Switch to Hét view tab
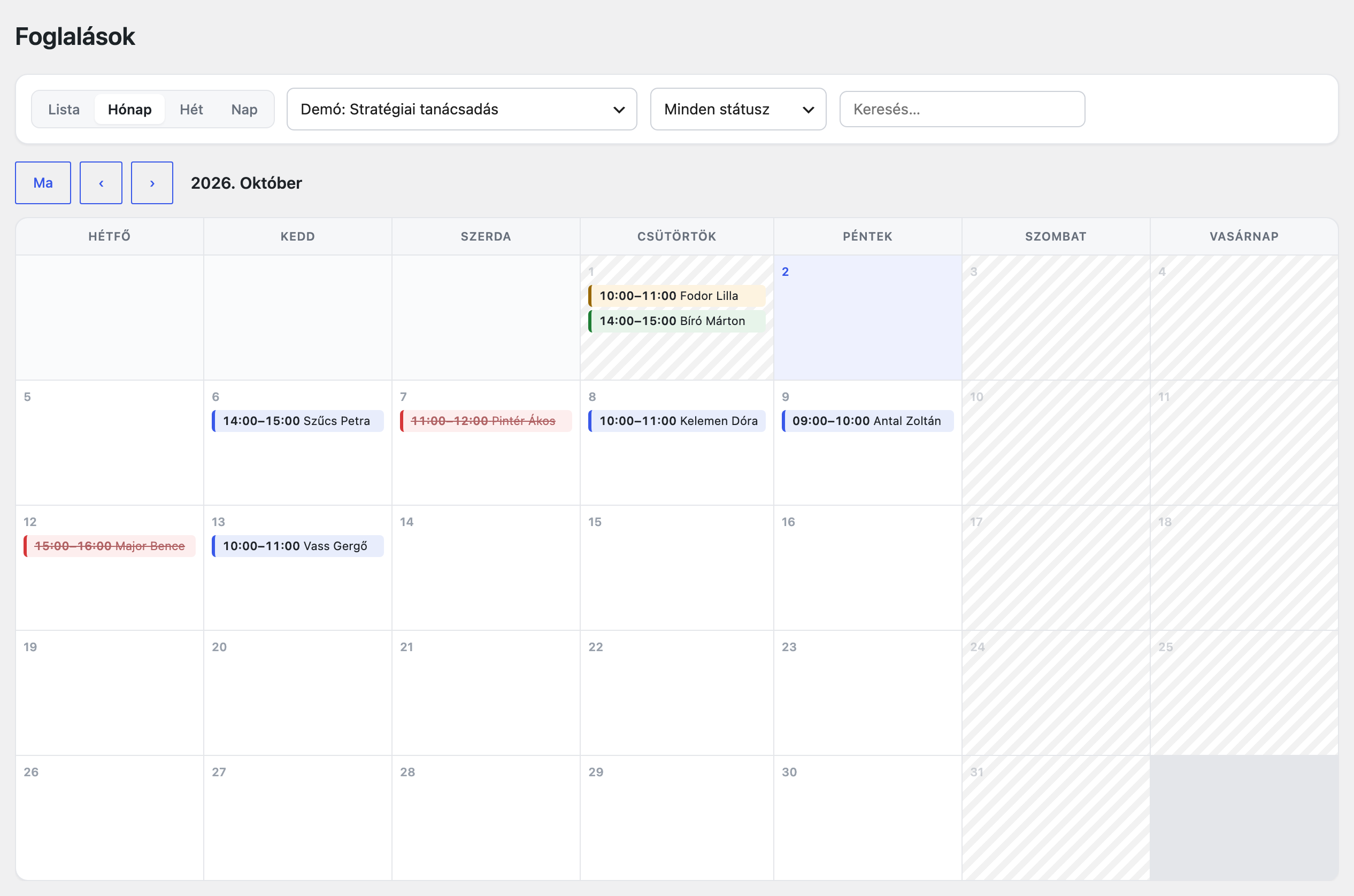This screenshot has height=896, width=1354. (x=191, y=109)
